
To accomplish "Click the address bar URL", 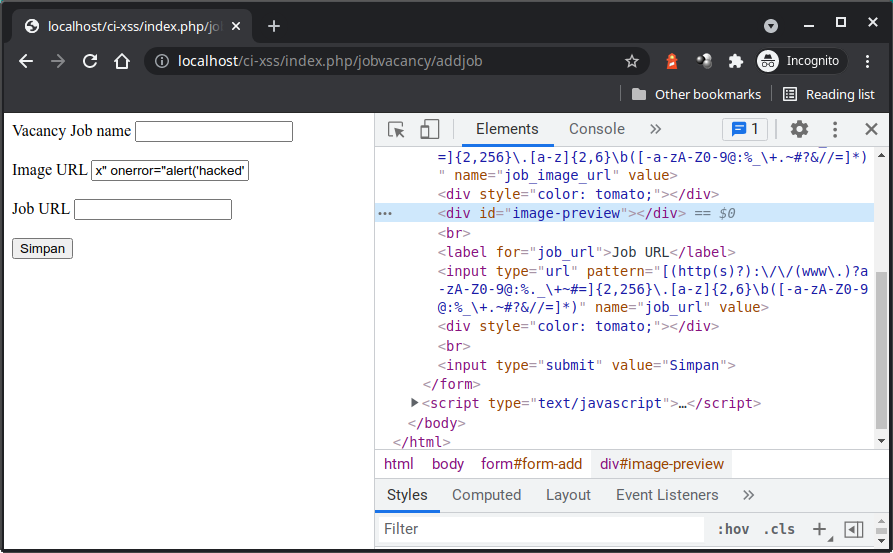I will click(330, 61).
